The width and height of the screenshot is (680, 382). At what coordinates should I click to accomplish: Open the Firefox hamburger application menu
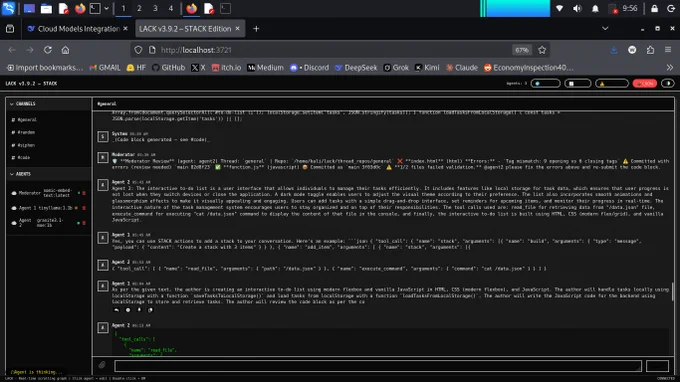click(x=668, y=50)
